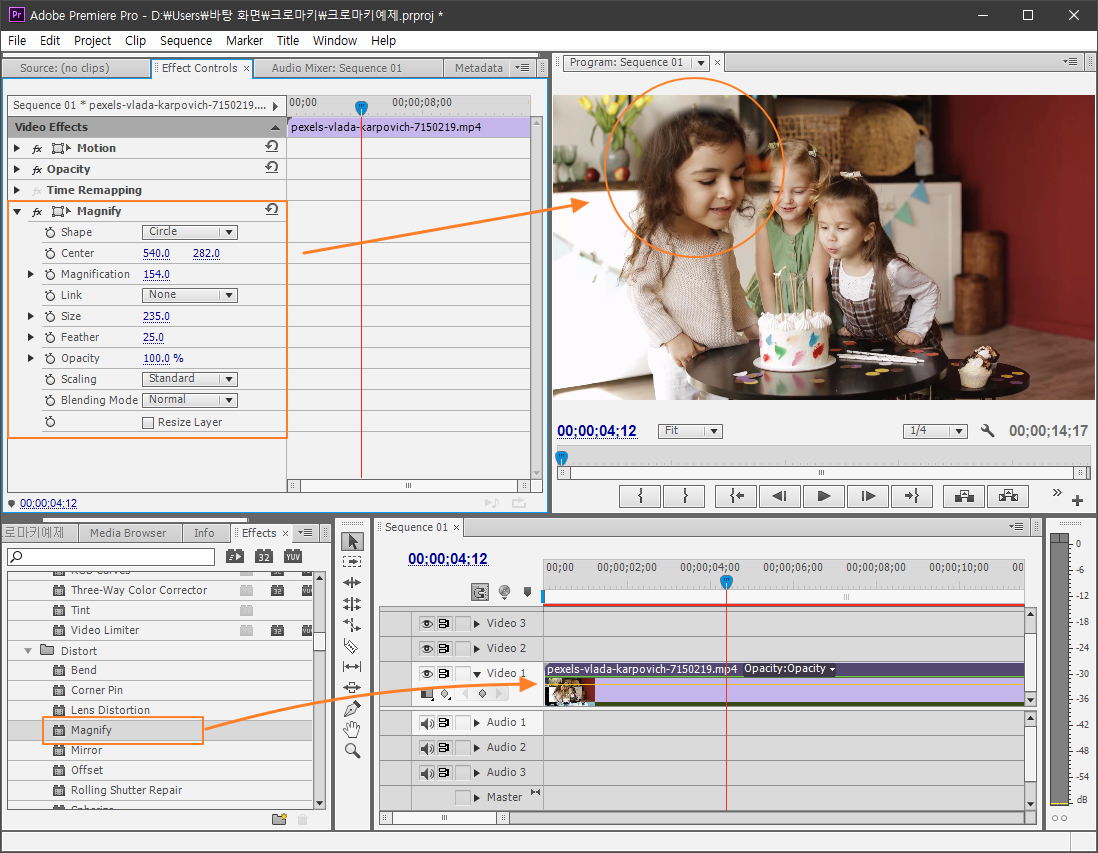Click the Effects panel search field
This screenshot has width=1098, height=853.
(111, 557)
